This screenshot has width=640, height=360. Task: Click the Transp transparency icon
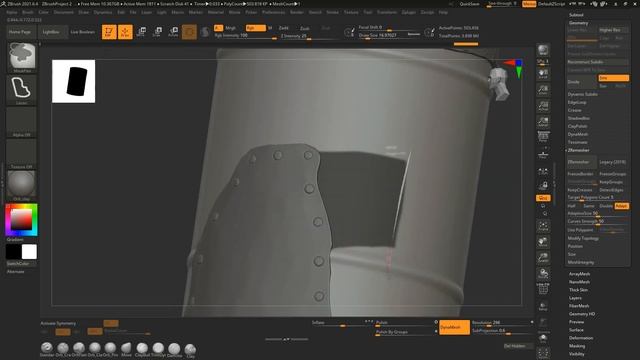pos(543,306)
